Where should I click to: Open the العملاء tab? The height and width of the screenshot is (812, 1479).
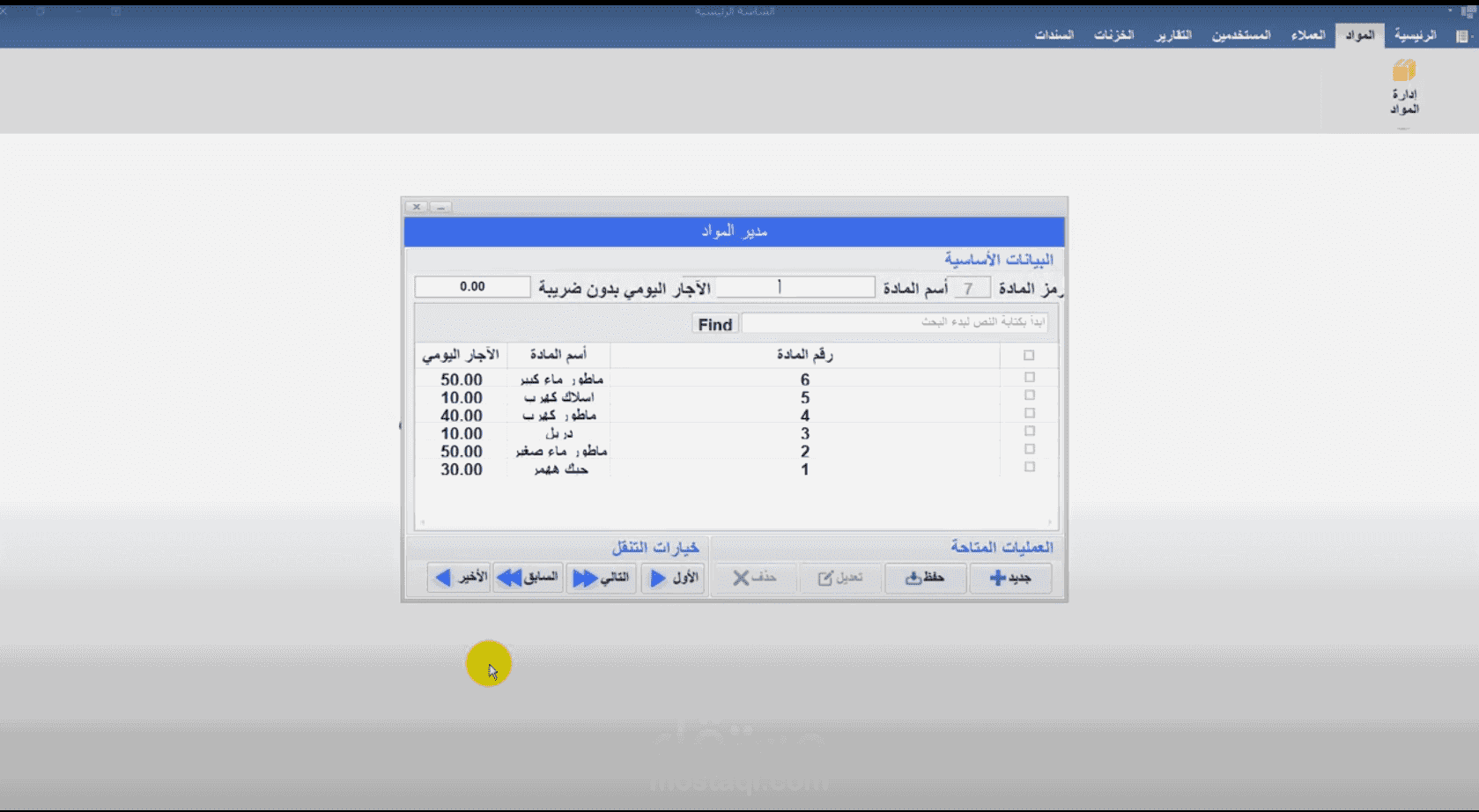[x=1308, y=35]
